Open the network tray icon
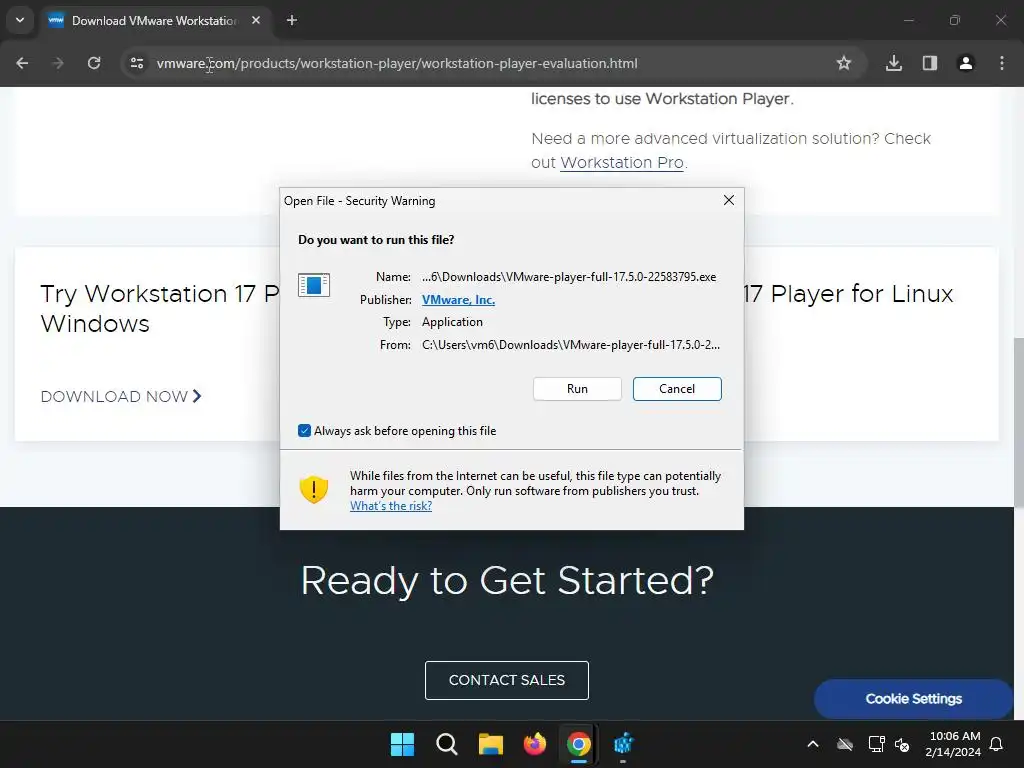The width and height of the screenshot is (1024, 768). [x=876, y=744]
